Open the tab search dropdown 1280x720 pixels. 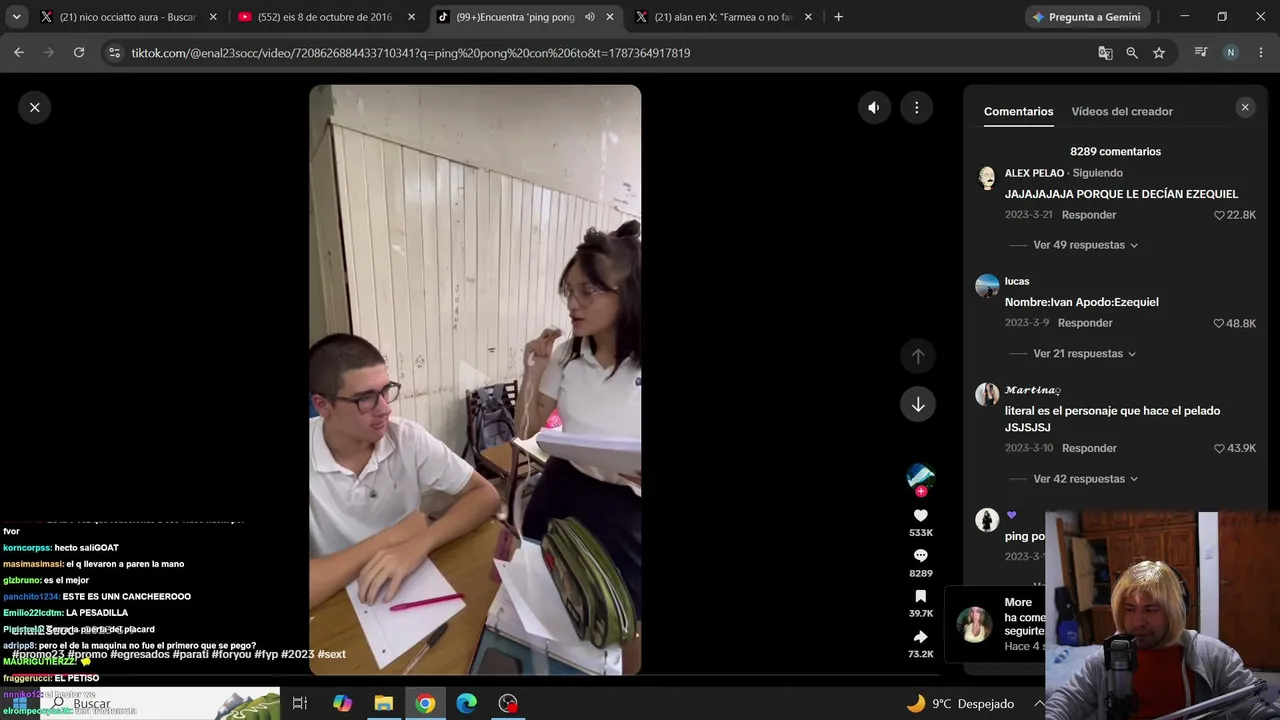pyautogui.click(x=16, y=17)
